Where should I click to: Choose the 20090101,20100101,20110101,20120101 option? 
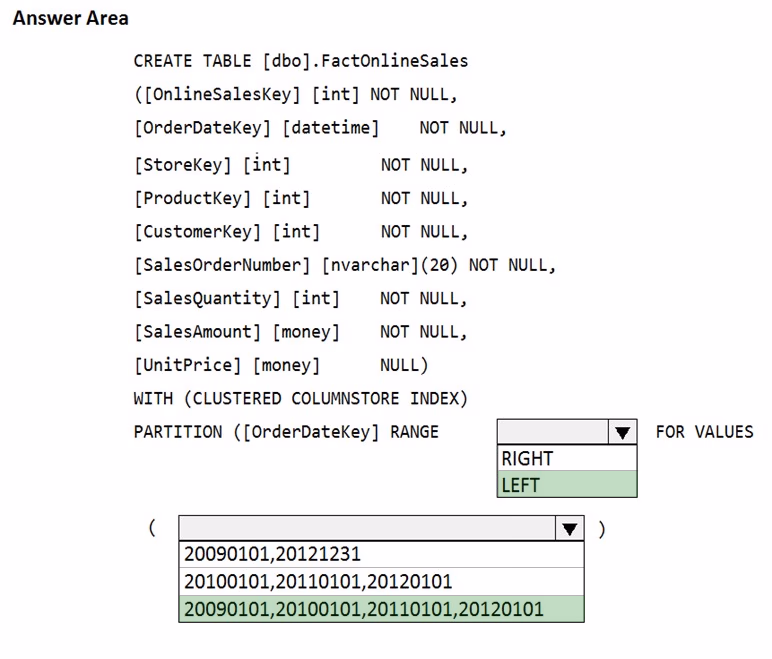(381, 609)
